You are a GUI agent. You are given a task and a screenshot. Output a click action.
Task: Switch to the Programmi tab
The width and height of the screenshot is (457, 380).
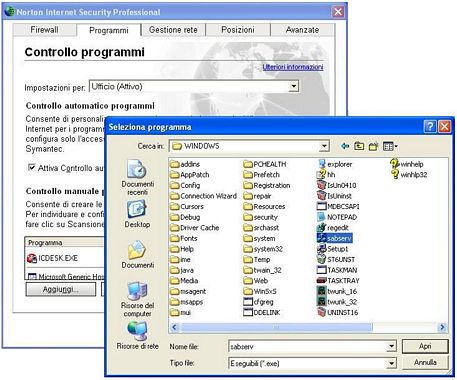coord(109,30)
